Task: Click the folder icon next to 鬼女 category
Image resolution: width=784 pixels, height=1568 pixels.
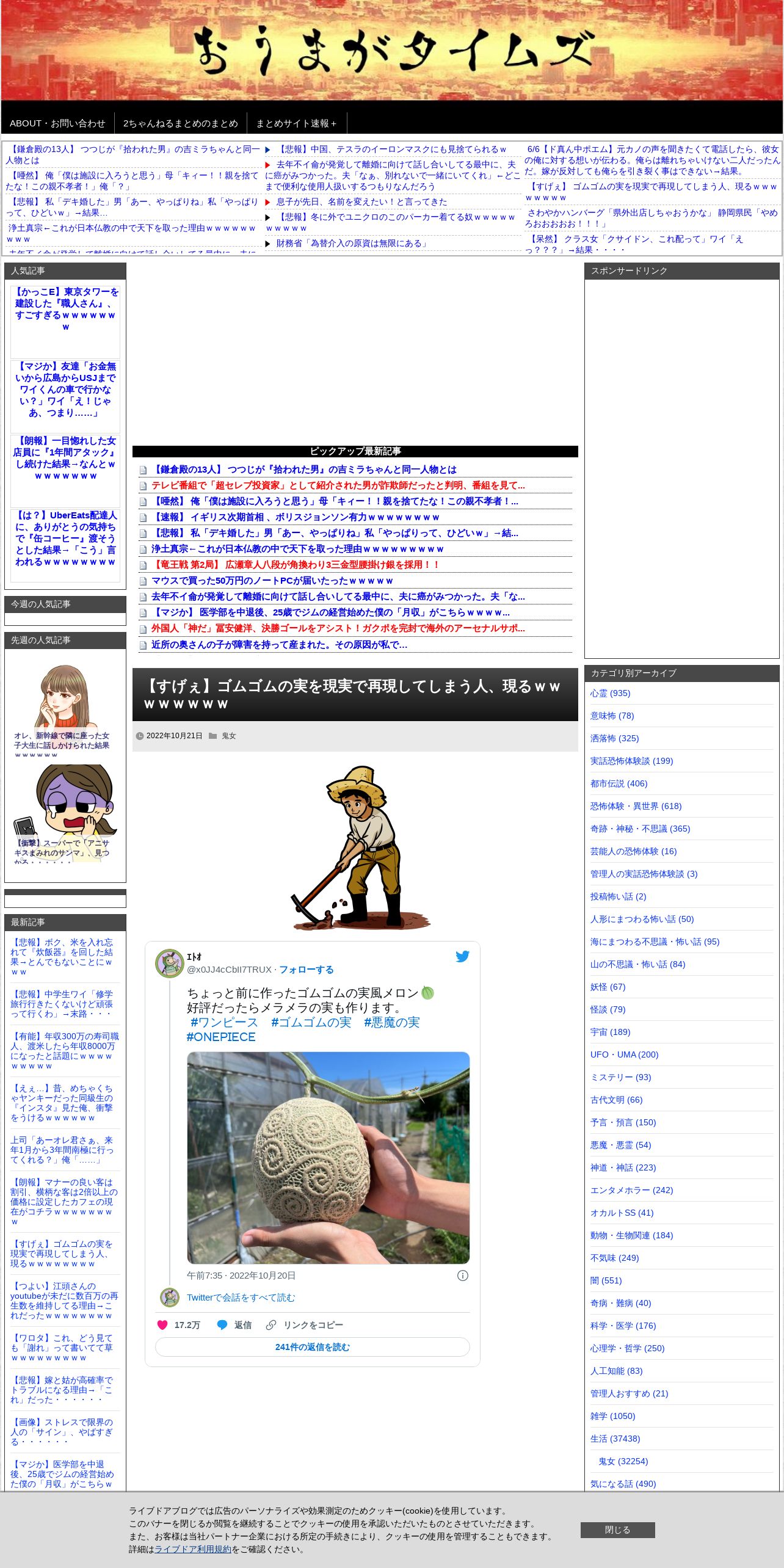Action: pos(212,736)
